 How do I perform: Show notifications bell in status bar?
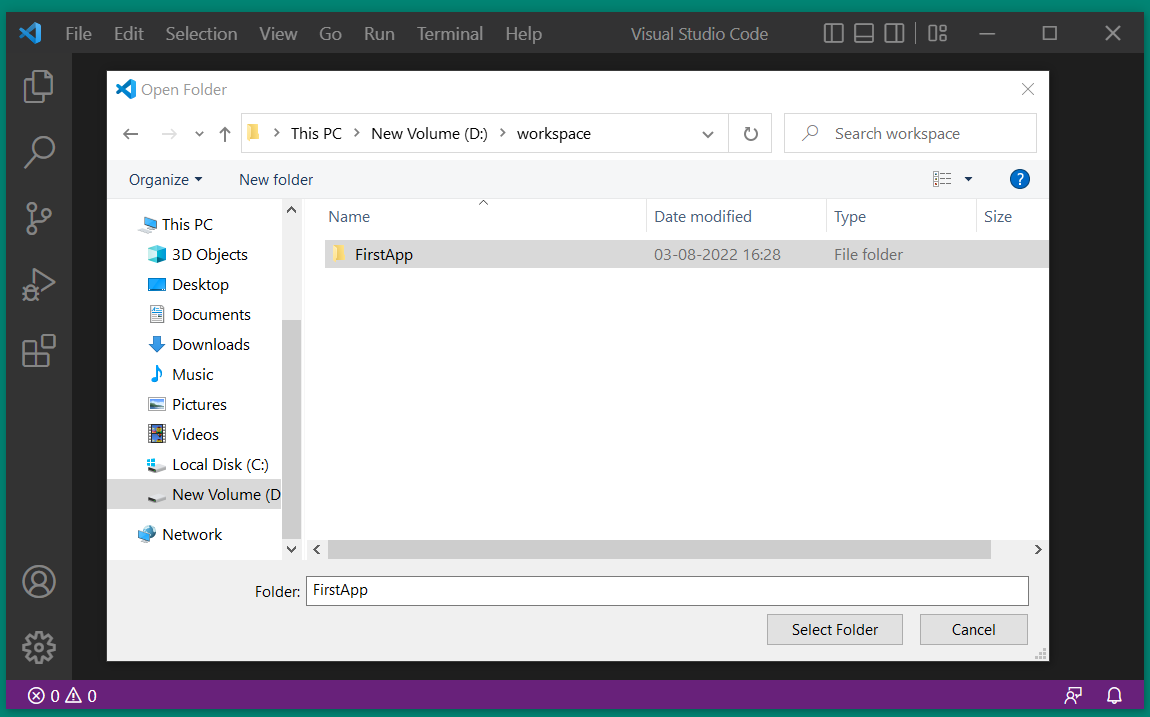click(1114, 695)
